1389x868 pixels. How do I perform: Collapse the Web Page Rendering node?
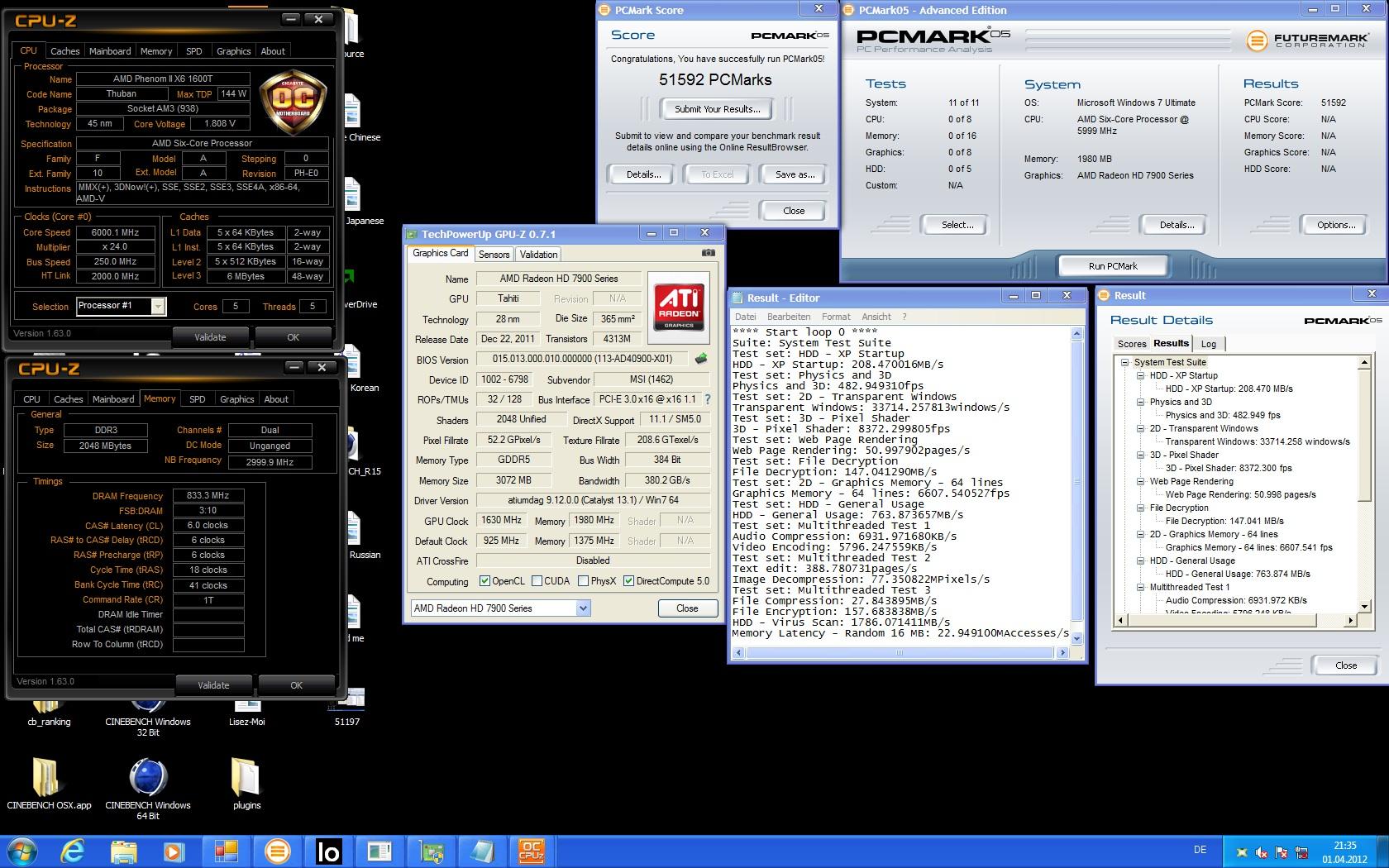pyautogui.click(x=1140, y=481)
